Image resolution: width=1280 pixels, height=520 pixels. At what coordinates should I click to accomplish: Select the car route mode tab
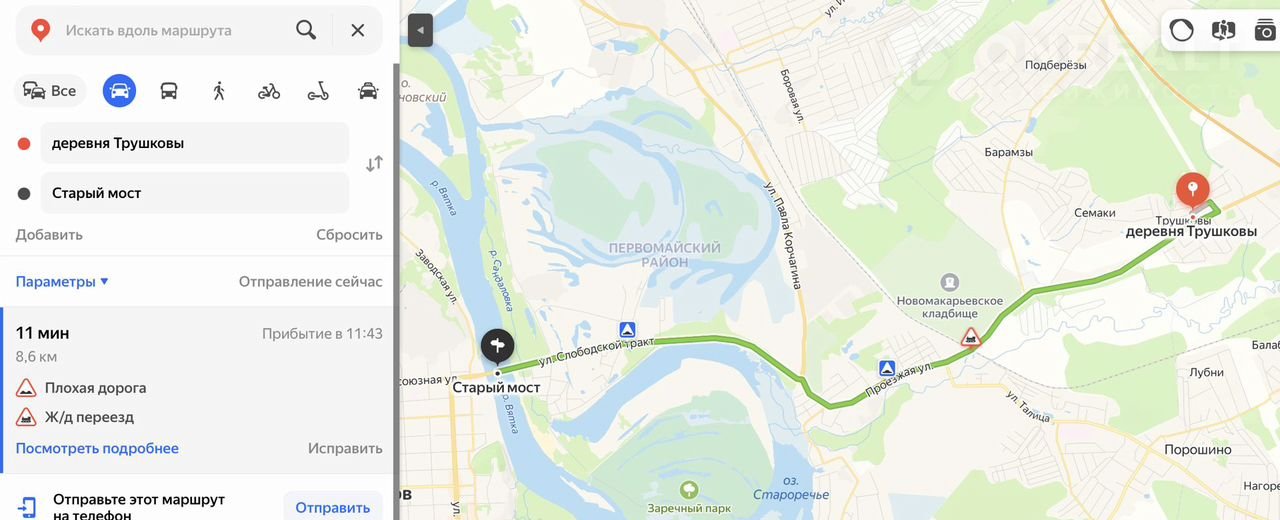[119, 91]
